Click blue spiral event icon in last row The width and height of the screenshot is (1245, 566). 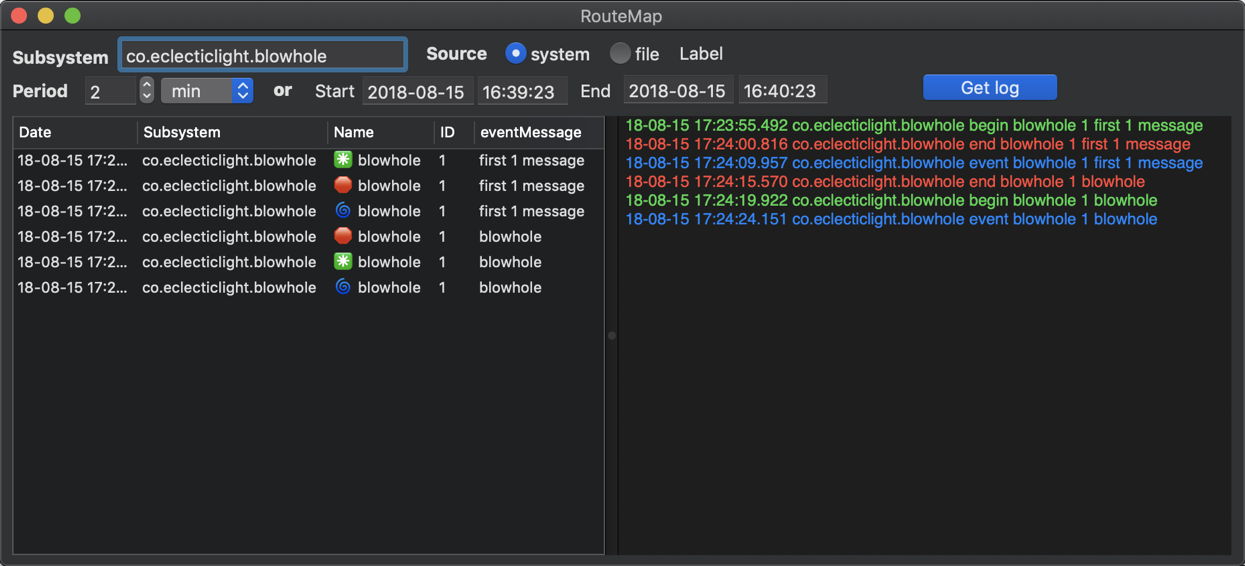coord(343,288)
